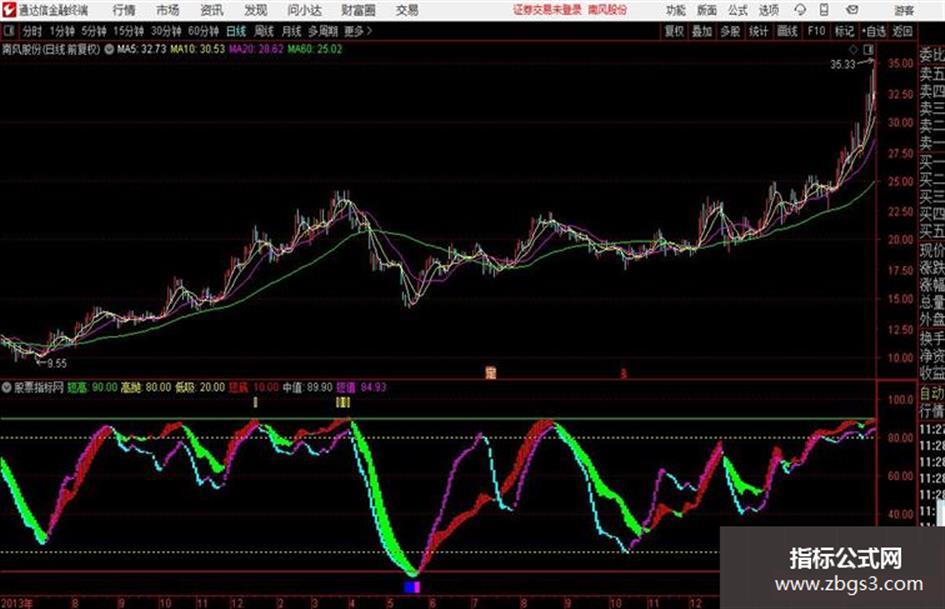Open the 资讯 menu
Image resolution: width=945 pixels, height=609 pixels.
[212, 10]
